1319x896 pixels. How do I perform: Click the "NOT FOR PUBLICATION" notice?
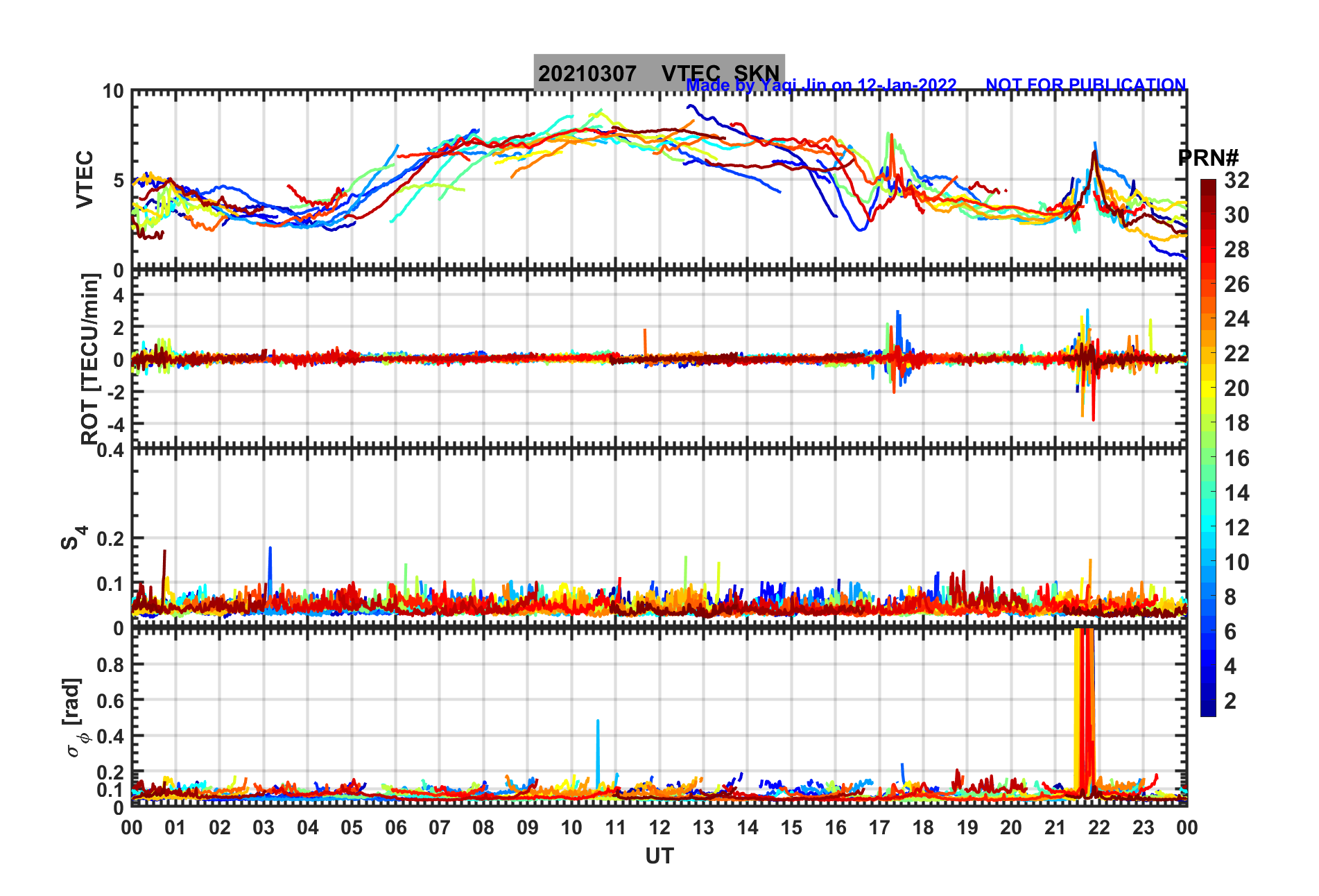(x=1086, y=85)
